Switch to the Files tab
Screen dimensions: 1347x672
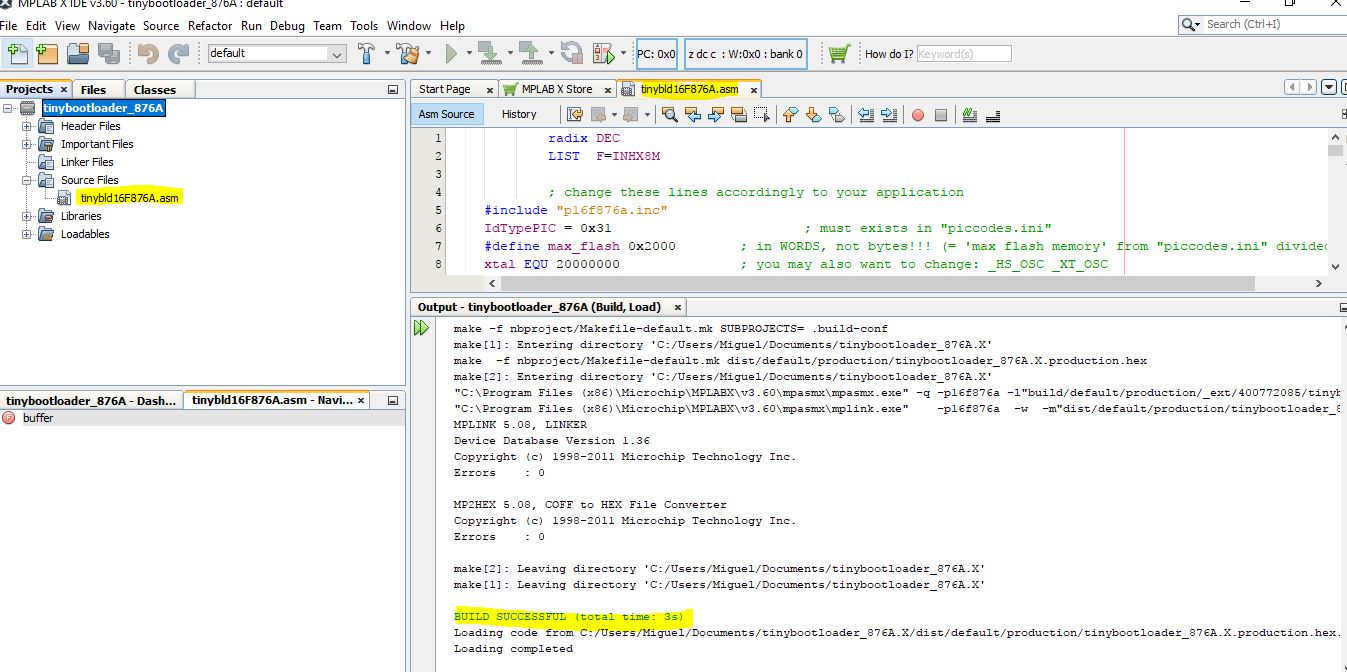[93, 89]
